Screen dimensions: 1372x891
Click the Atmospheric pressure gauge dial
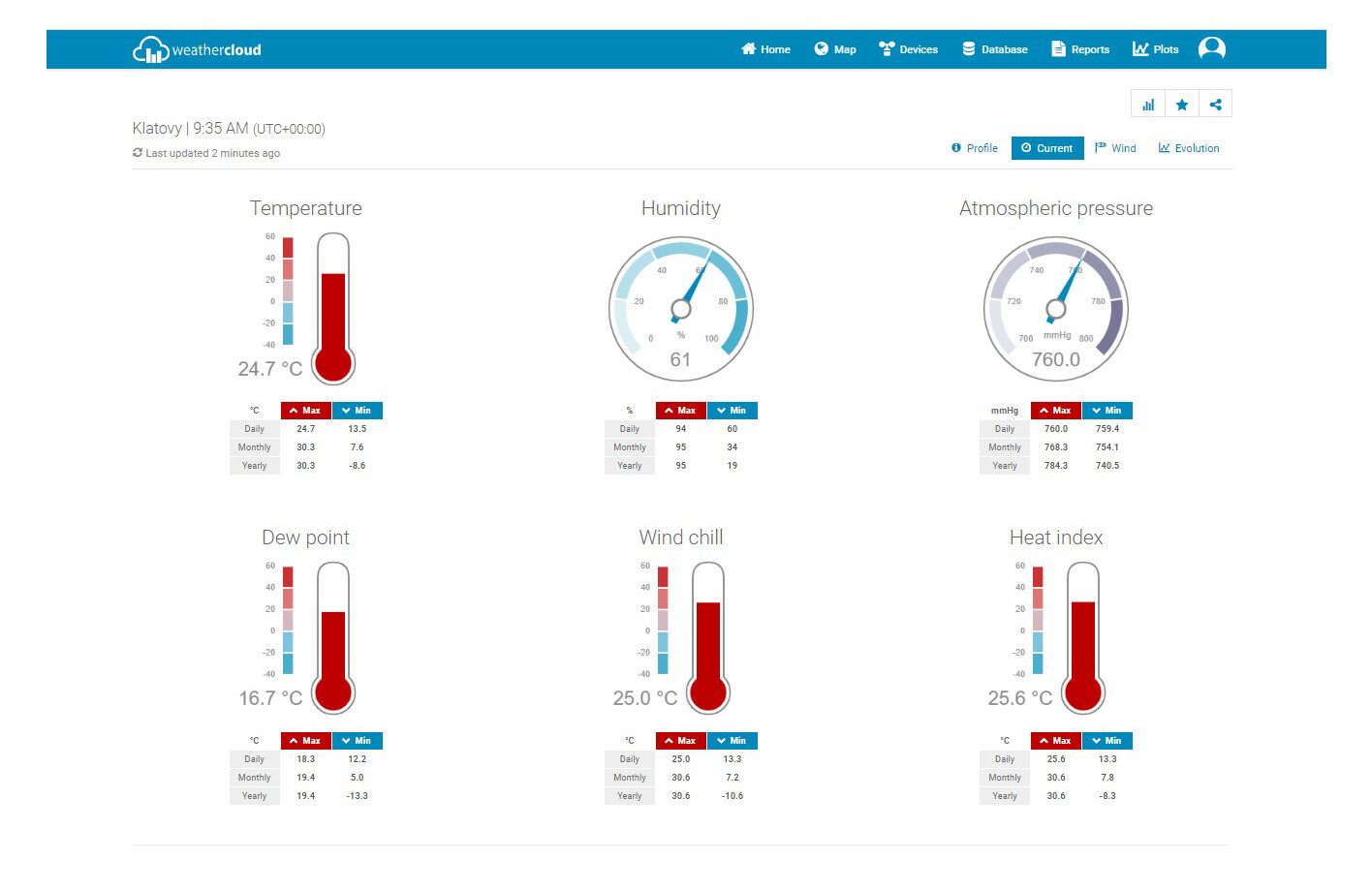(1056, 309)
